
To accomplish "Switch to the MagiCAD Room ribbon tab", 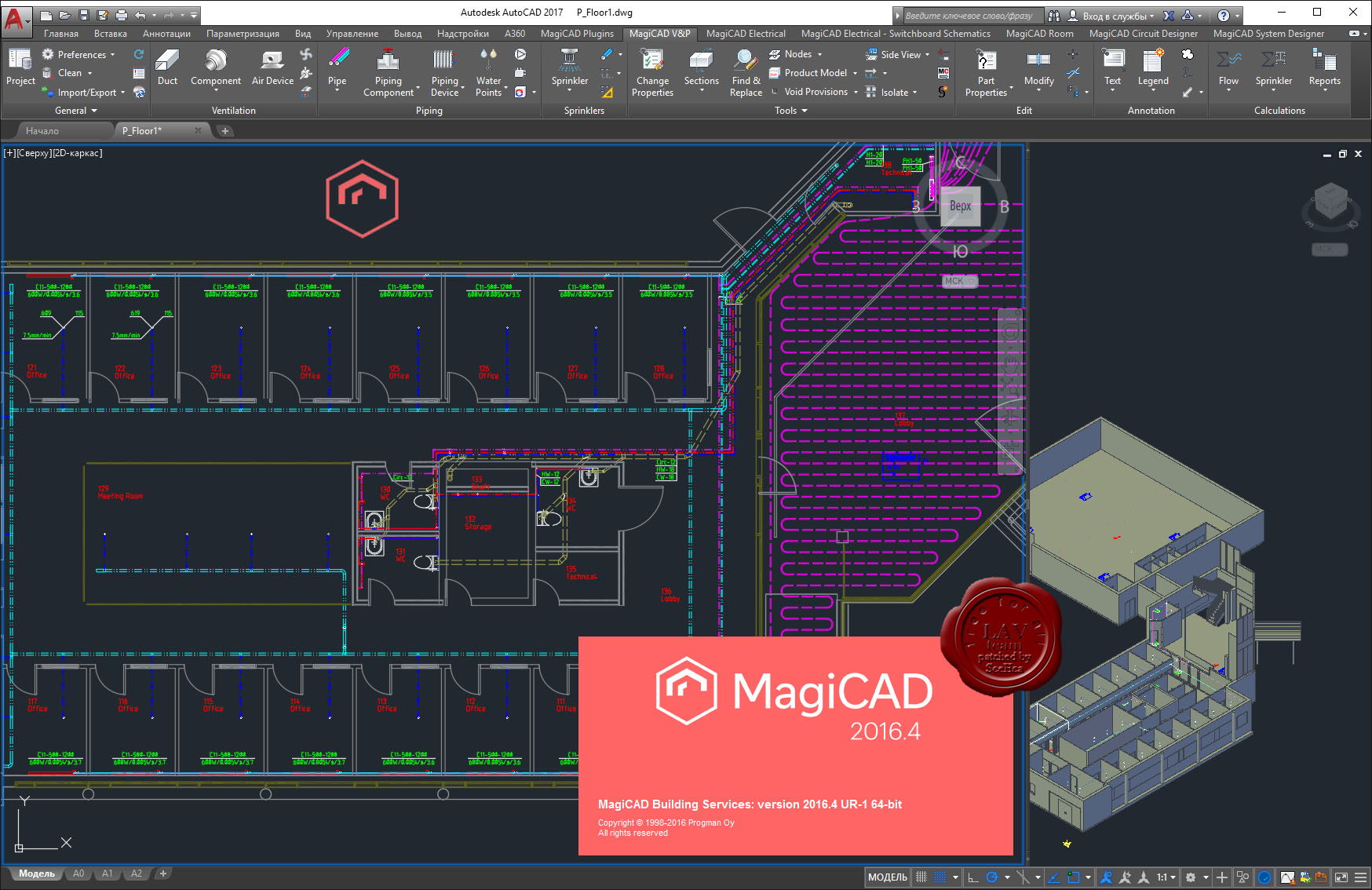I will pyautogui.click(x=1039, y=34).
